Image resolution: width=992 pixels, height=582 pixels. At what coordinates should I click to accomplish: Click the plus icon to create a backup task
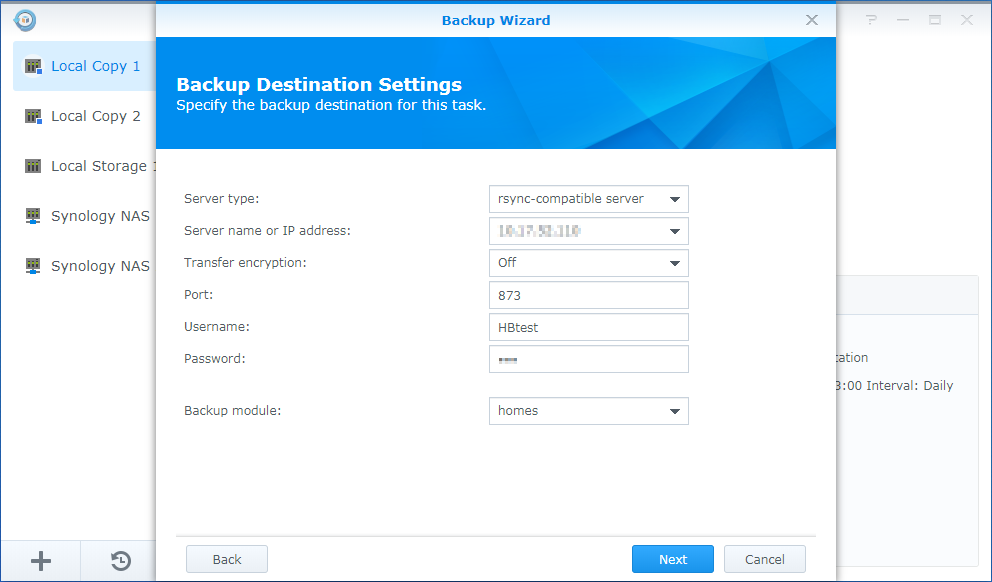coord(40,560)
